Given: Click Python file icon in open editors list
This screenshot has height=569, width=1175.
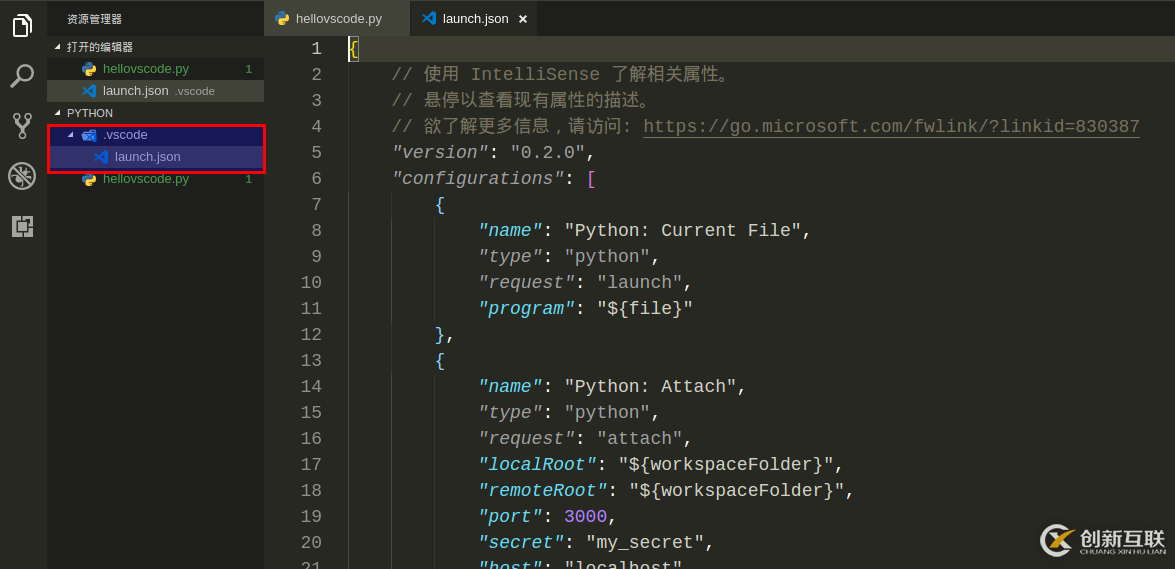Looking at the screenshot, I should (89, 69).
